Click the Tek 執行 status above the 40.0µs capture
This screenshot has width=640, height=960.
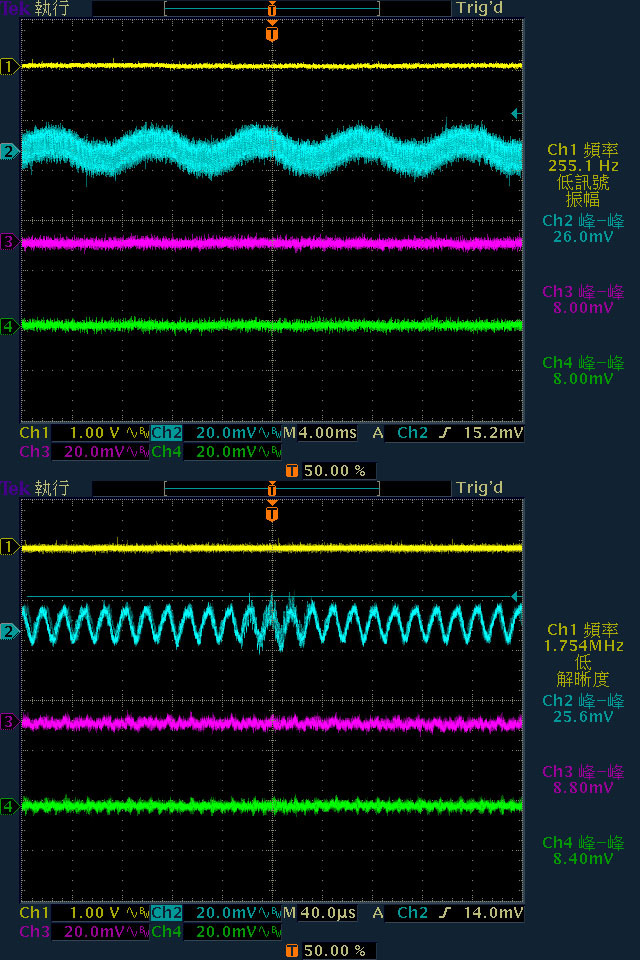[35, 489]
